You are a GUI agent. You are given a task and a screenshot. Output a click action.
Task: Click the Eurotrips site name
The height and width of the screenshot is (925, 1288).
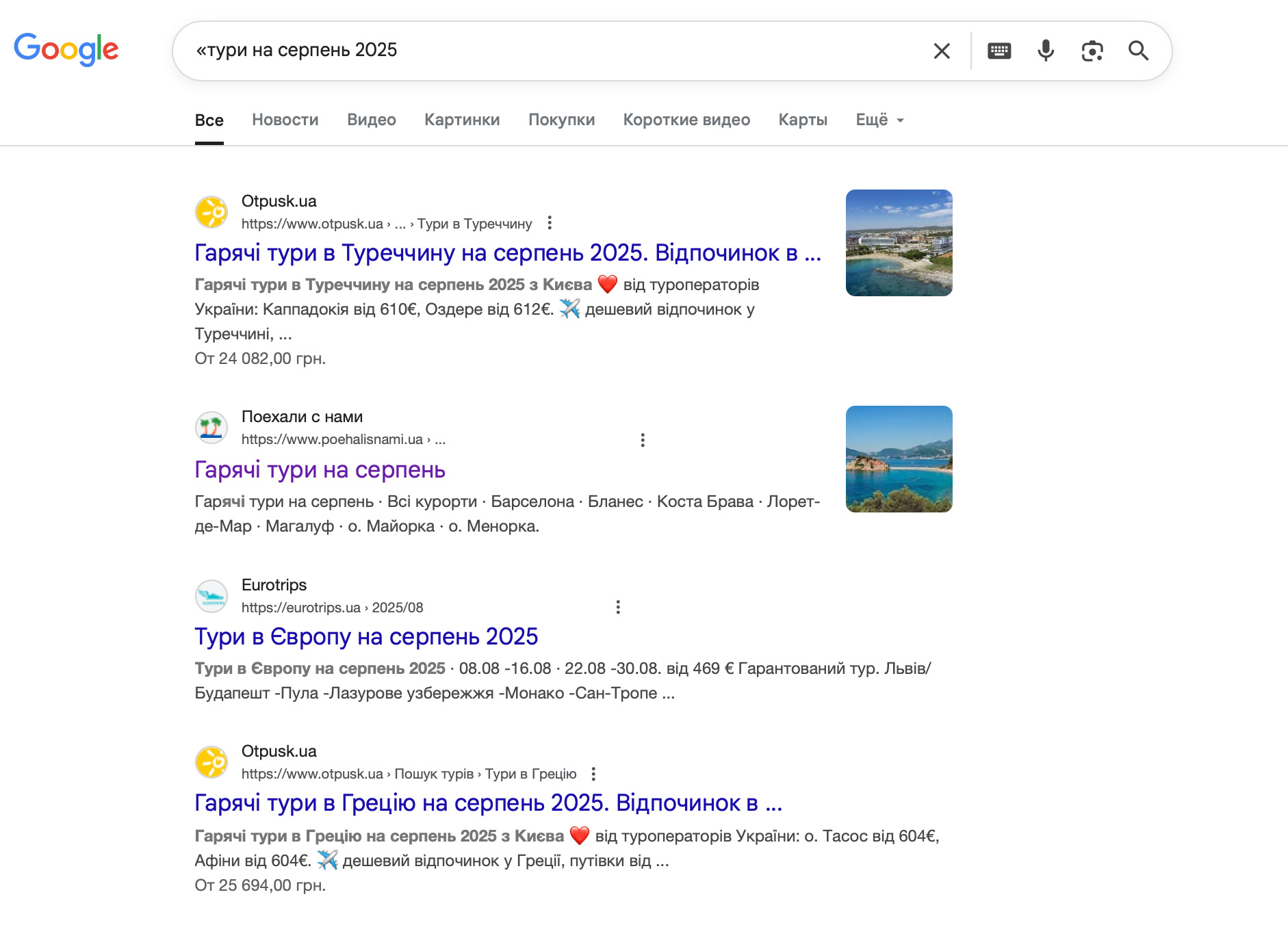[274, 585]
